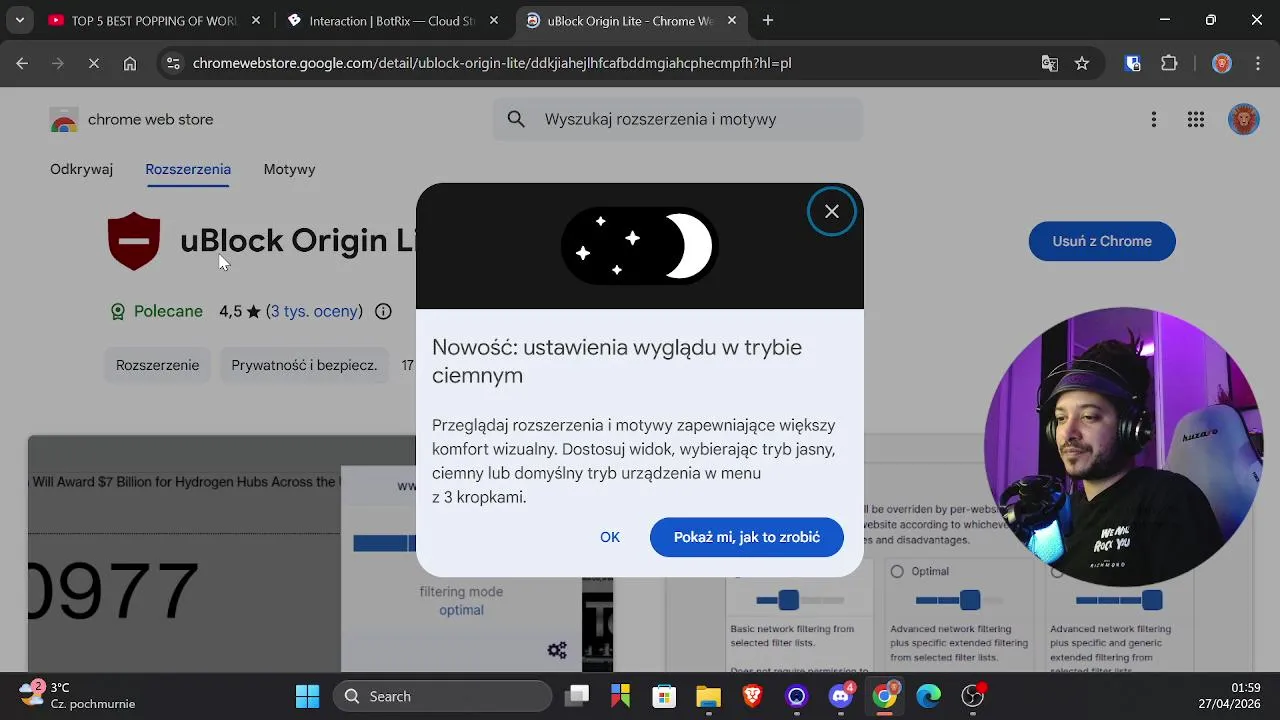Go back to previous page
1280x720 pixels.
point(22,63)
